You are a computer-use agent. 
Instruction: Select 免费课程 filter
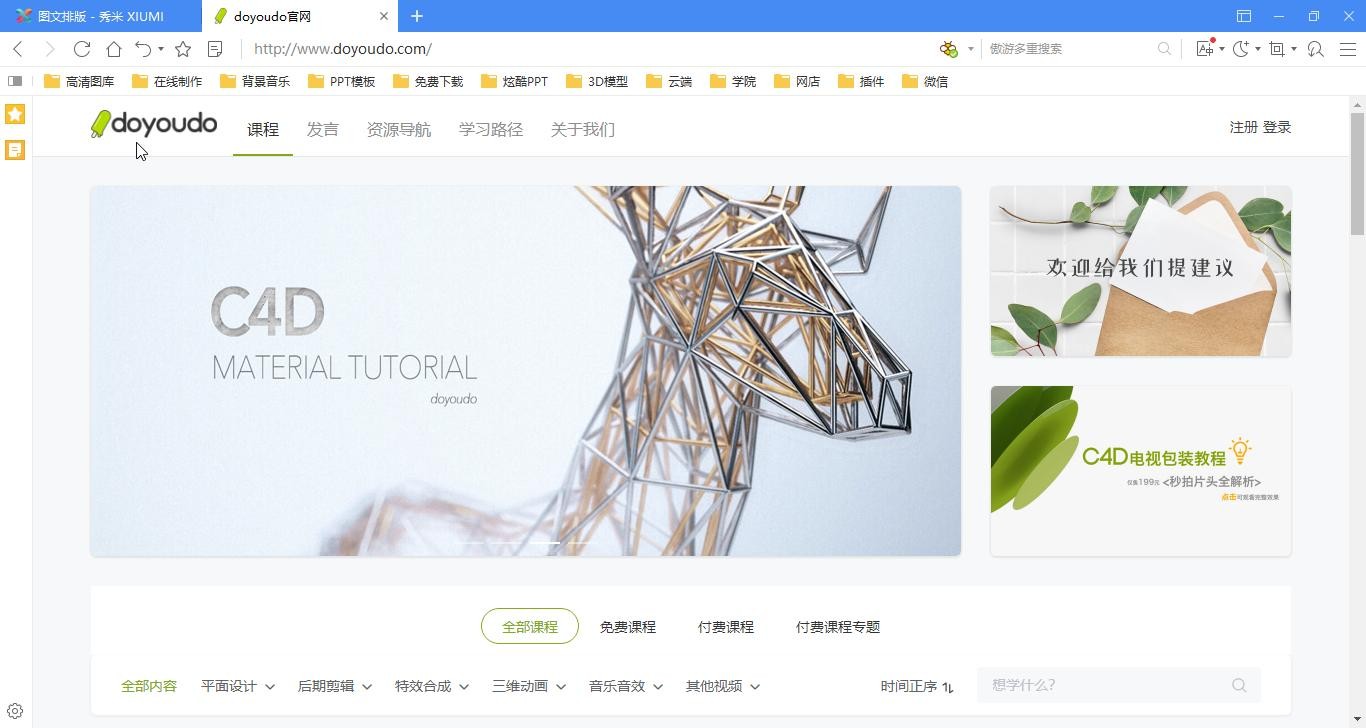point(628,627)
